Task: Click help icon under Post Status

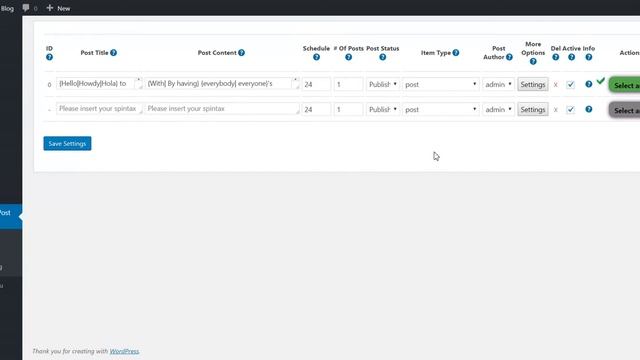Action: [382, 57]
